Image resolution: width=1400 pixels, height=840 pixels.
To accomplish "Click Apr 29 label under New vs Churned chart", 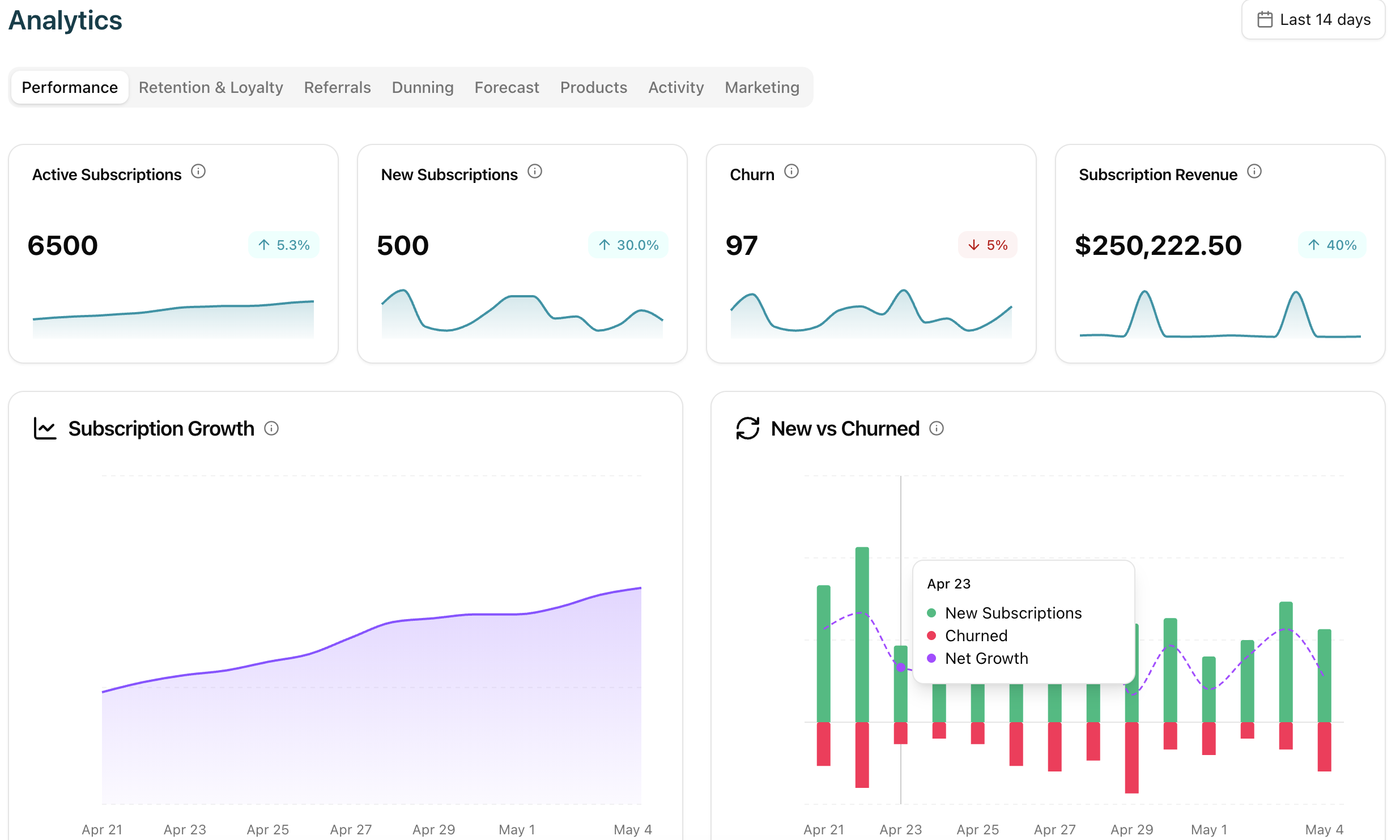I will [1132, 829].
